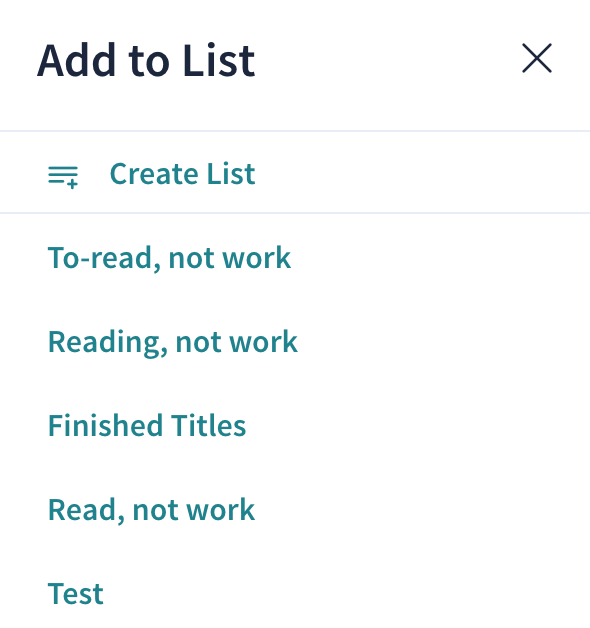Tap the X beside the Add to List heading
This screenshot has height=628, width=590.
(x=537, y=58)
